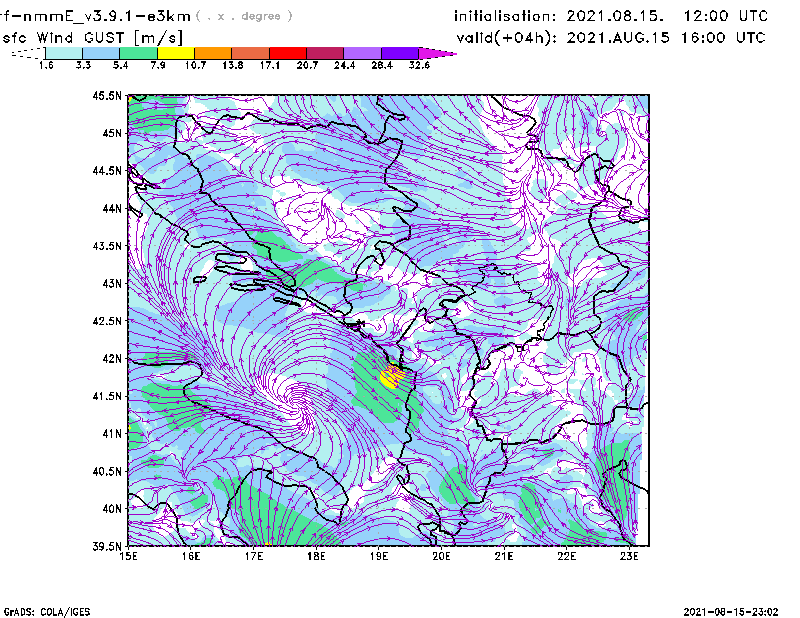
Task: Click the legend value "5.4"
Action: tap(120, 65)
